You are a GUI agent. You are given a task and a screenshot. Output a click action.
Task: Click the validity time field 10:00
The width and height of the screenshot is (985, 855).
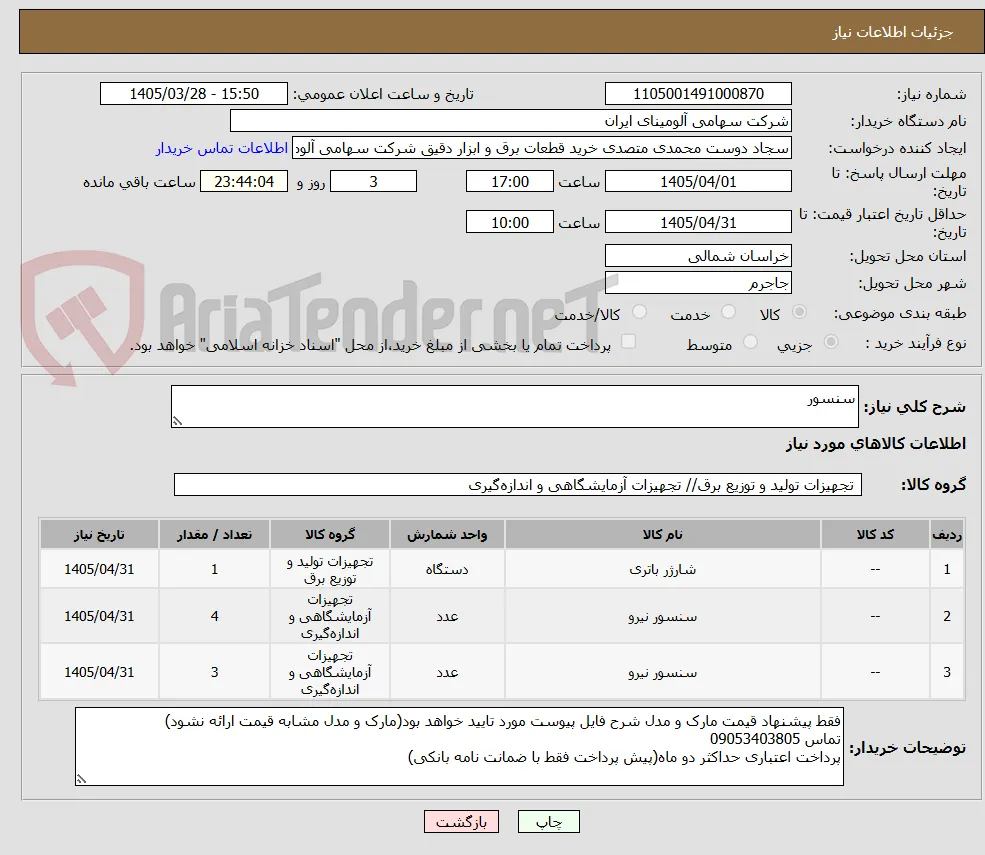(x=509, y=222)
